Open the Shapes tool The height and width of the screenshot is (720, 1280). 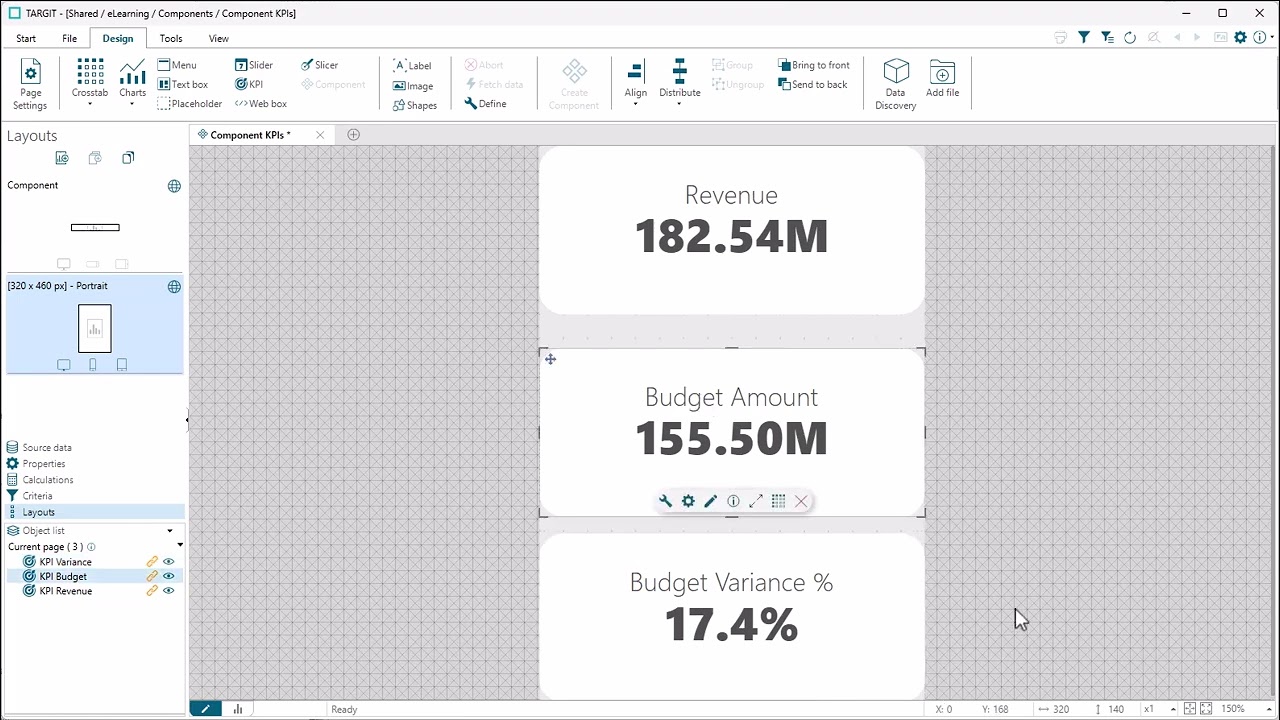[x=415, y=105]
